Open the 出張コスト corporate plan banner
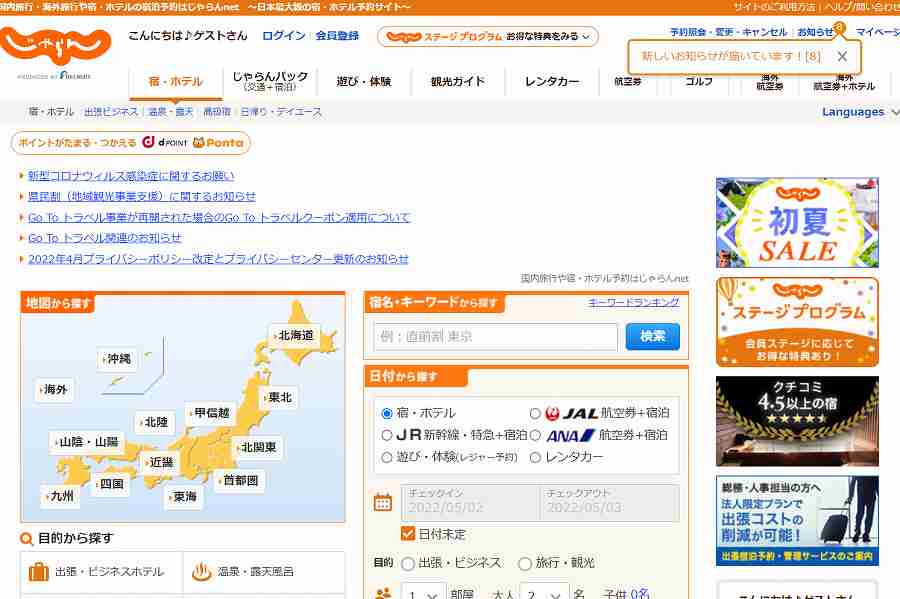The image size is (900, 599). tap(797, 520)
